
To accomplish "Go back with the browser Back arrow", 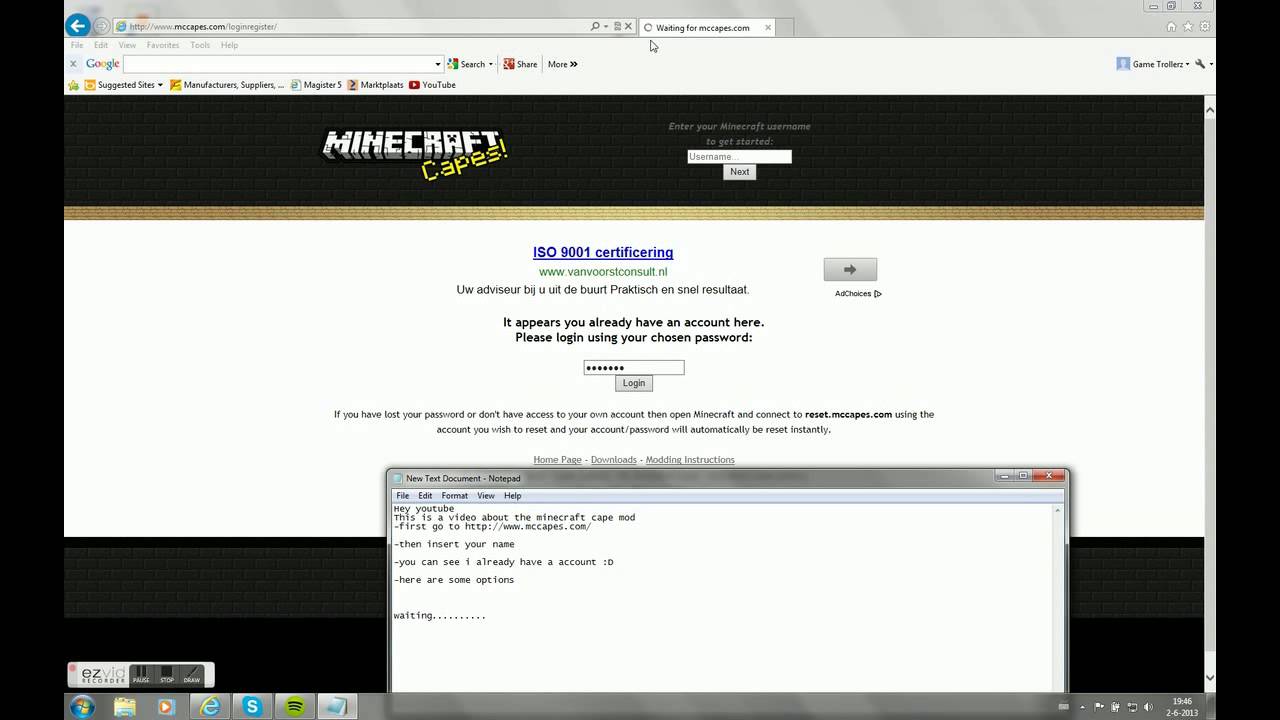I will 77,26.
